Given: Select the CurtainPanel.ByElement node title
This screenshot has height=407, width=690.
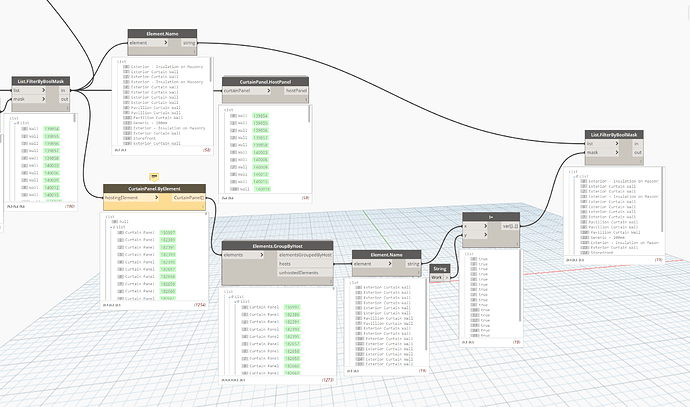Looking at the screenshot, I should 154,189.
